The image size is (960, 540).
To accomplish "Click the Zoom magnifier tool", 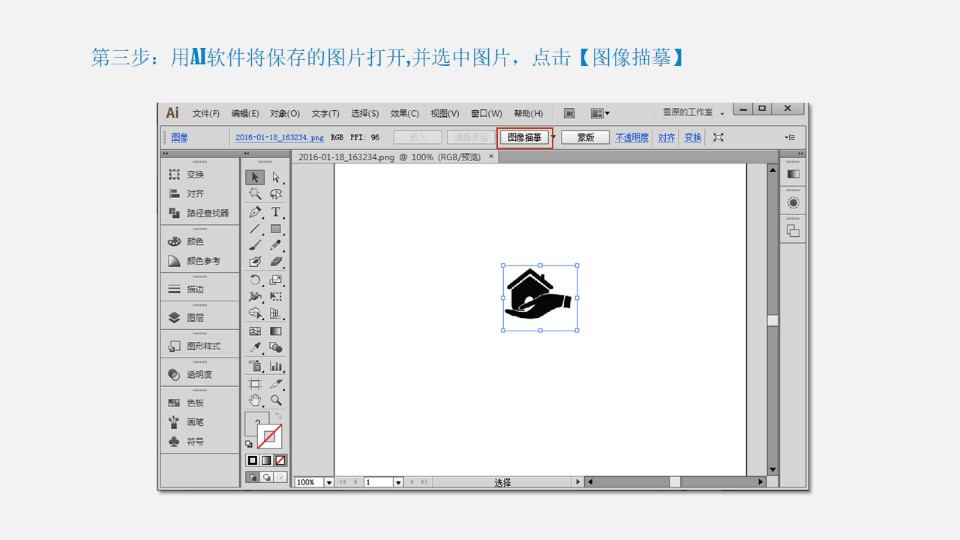I will pos(276,400).
